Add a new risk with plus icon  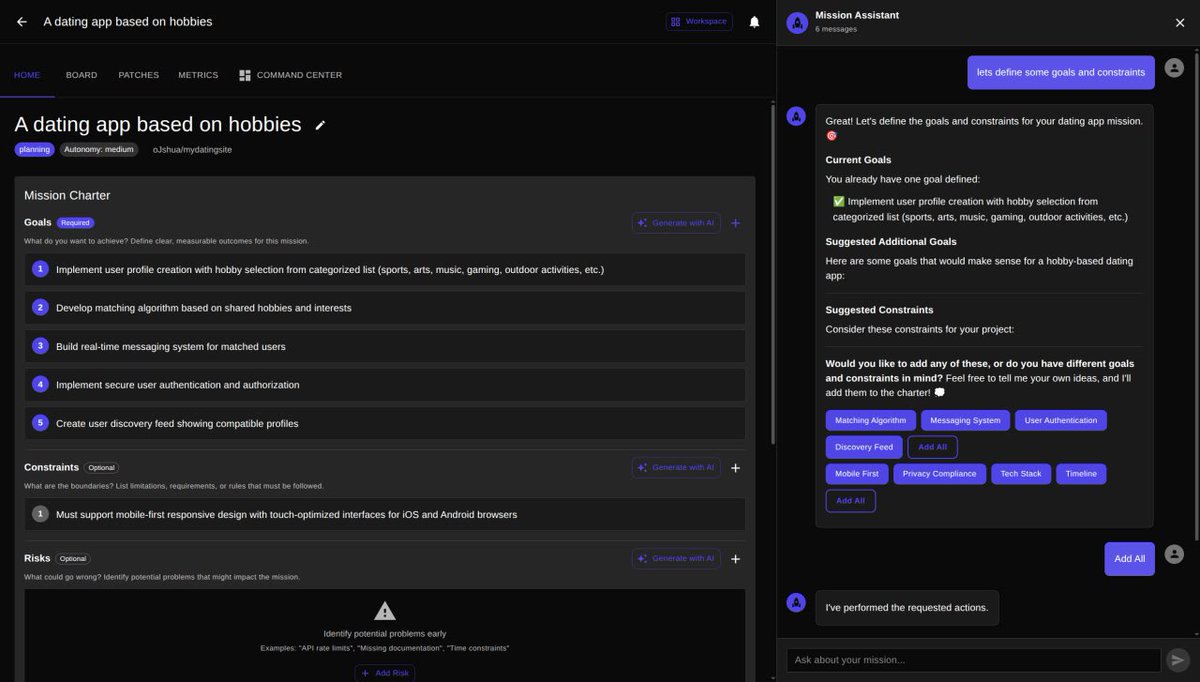(736, 558)
